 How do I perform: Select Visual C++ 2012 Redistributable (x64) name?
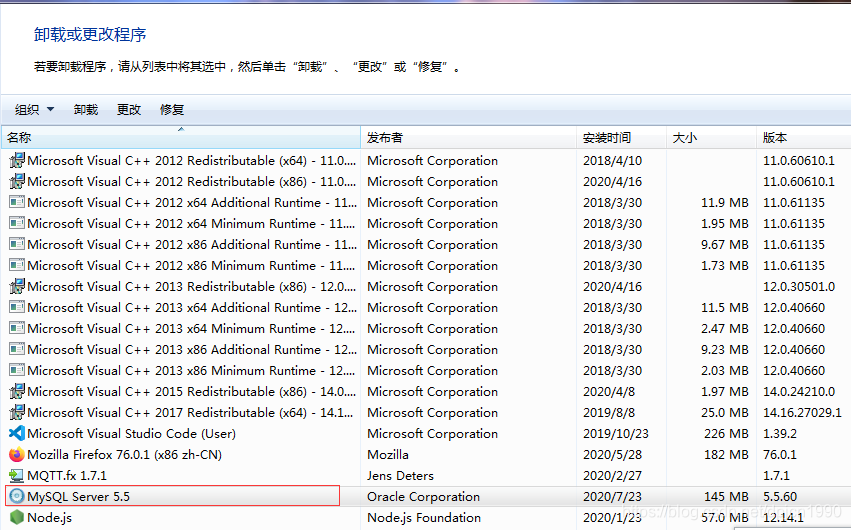click(x=192, y=161)
